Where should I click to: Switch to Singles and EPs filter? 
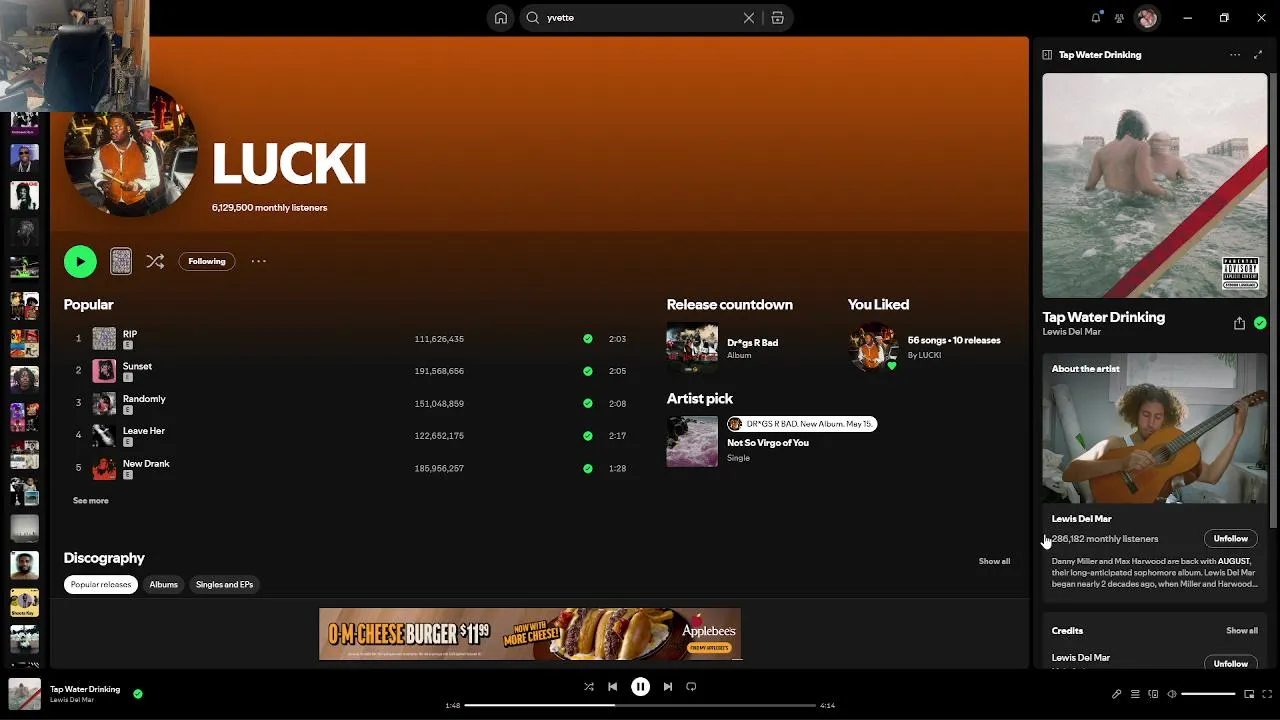click(224, 584)
